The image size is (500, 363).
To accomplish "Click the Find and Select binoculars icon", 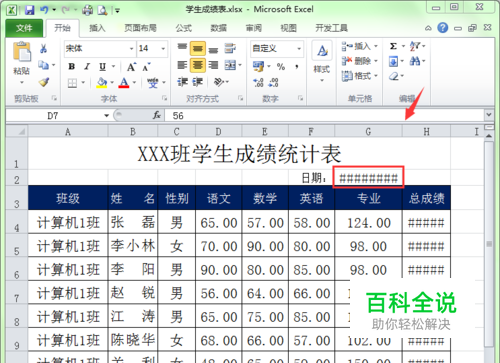I will tap(415, 61).
